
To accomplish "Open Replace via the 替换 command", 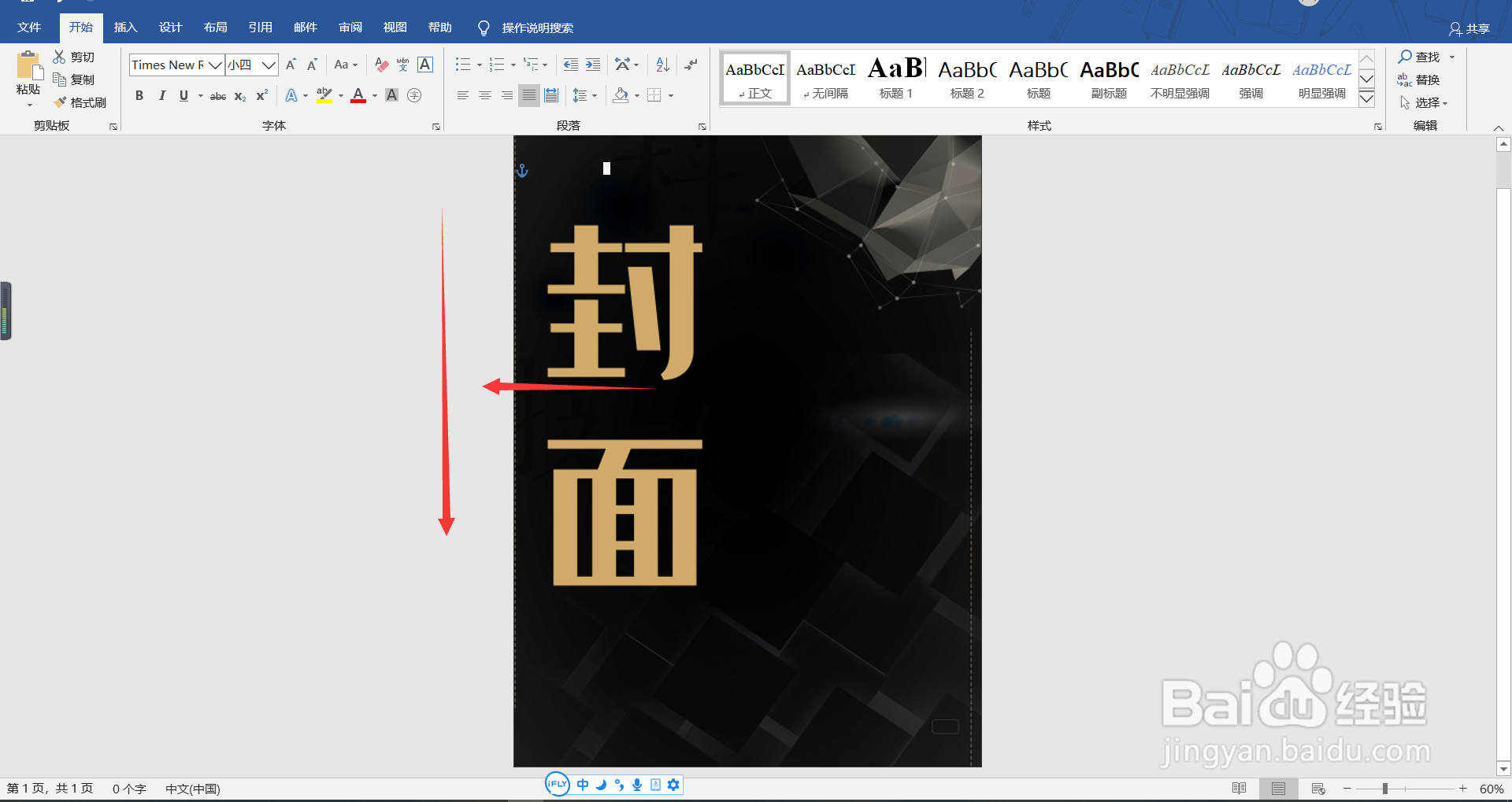I will pyautogui.click(x=1425, y=79).
